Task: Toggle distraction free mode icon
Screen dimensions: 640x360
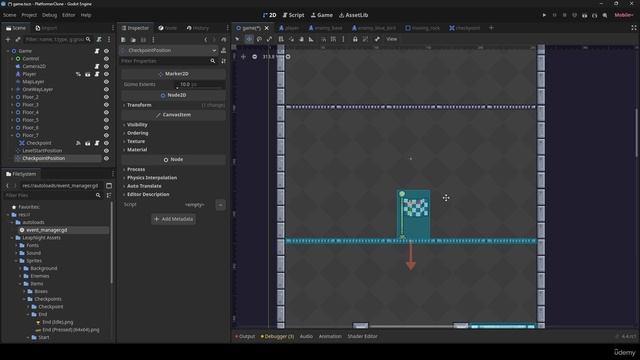Action: pyautogui.click(x=633, y=28)
